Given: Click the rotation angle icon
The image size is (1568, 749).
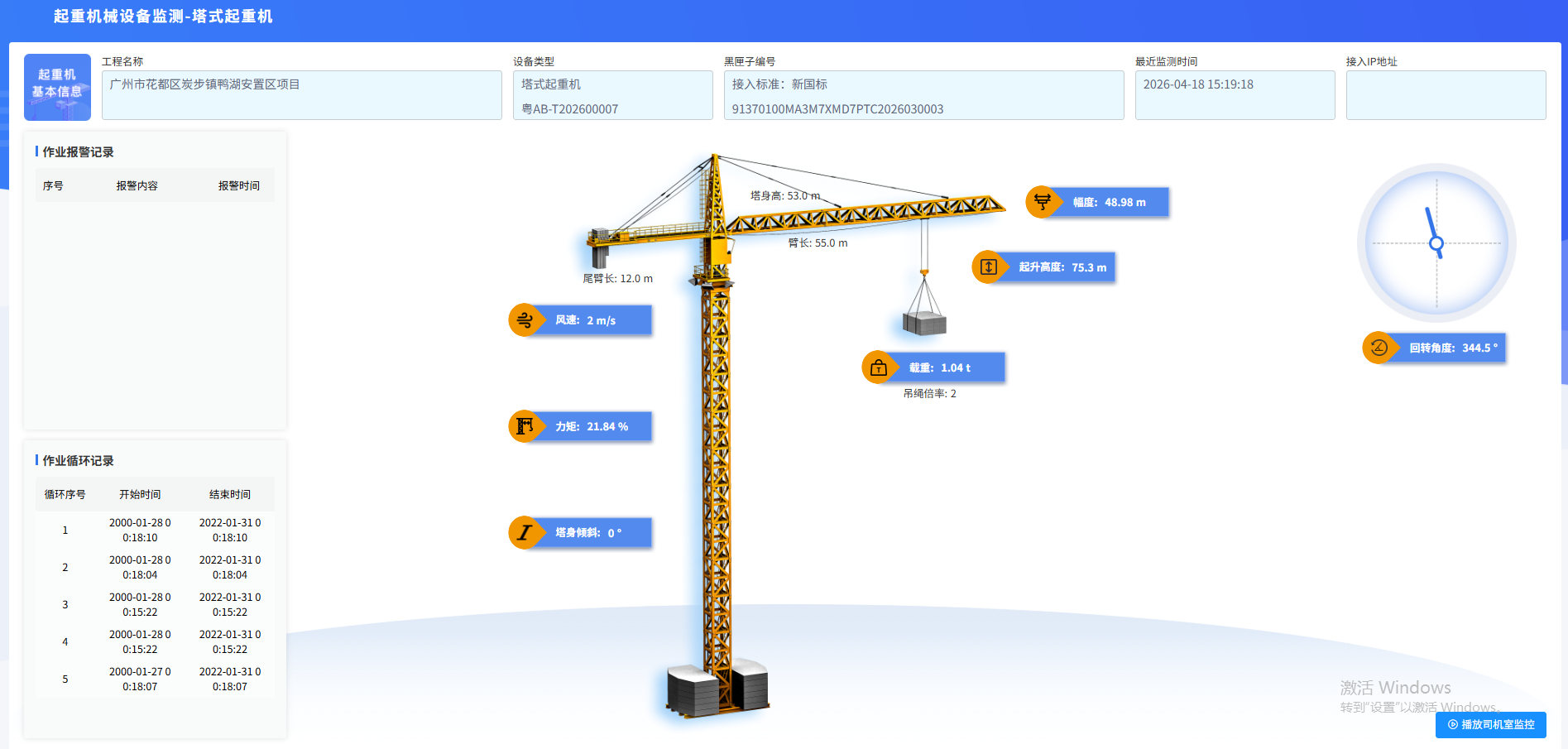Looking at the screenshot, I should coord(1379,348).
